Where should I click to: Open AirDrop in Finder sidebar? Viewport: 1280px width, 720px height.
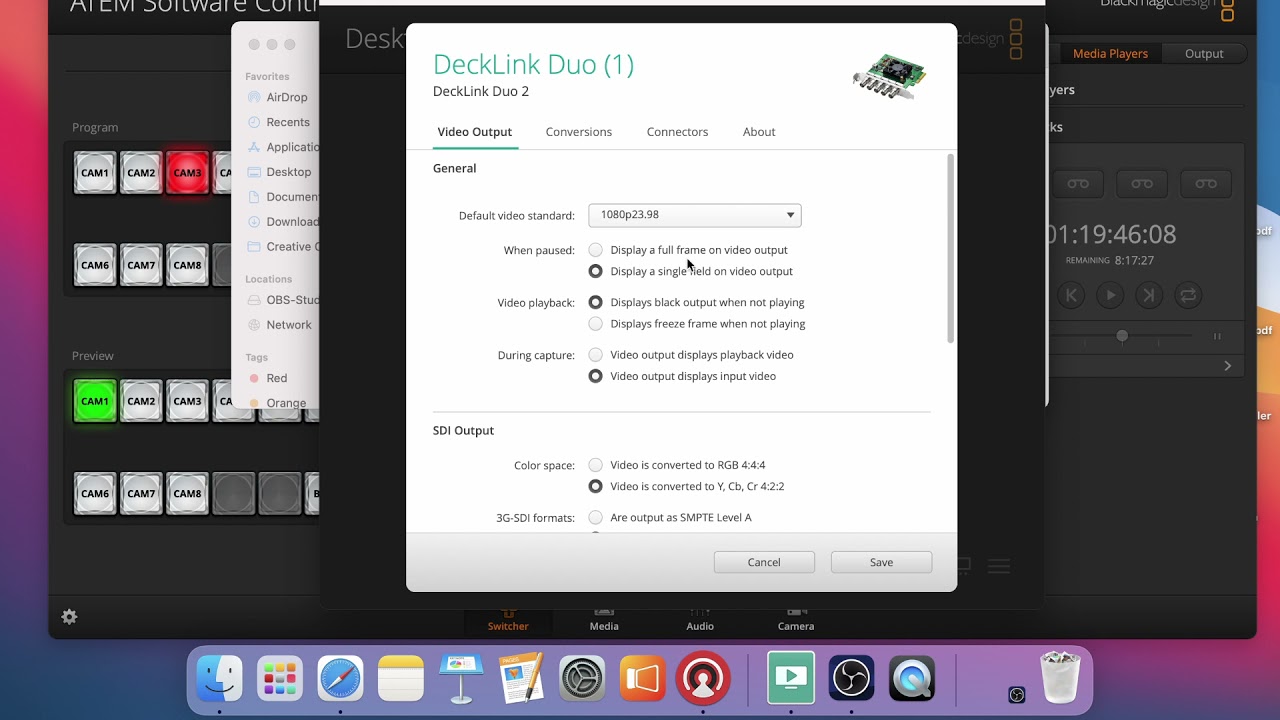point(277,97)
